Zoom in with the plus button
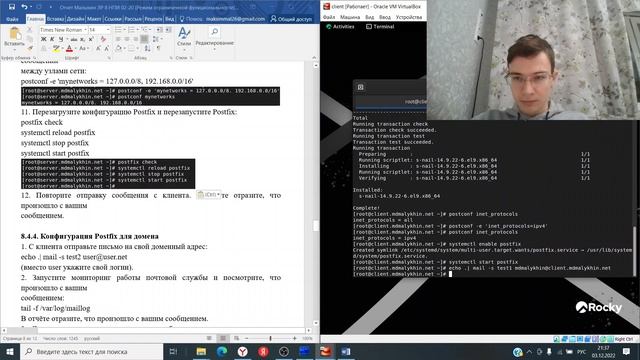The width and height of the screenshot is (640, 360). click(x=295, y=338)
